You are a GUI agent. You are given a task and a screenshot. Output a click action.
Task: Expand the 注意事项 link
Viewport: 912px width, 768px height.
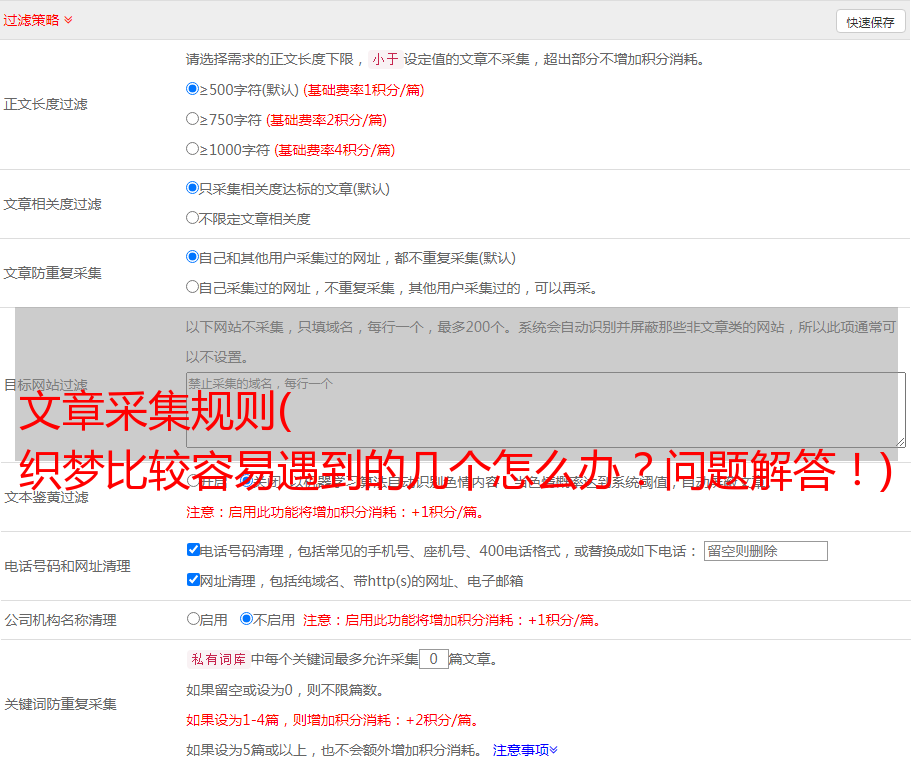coord(525,749)
